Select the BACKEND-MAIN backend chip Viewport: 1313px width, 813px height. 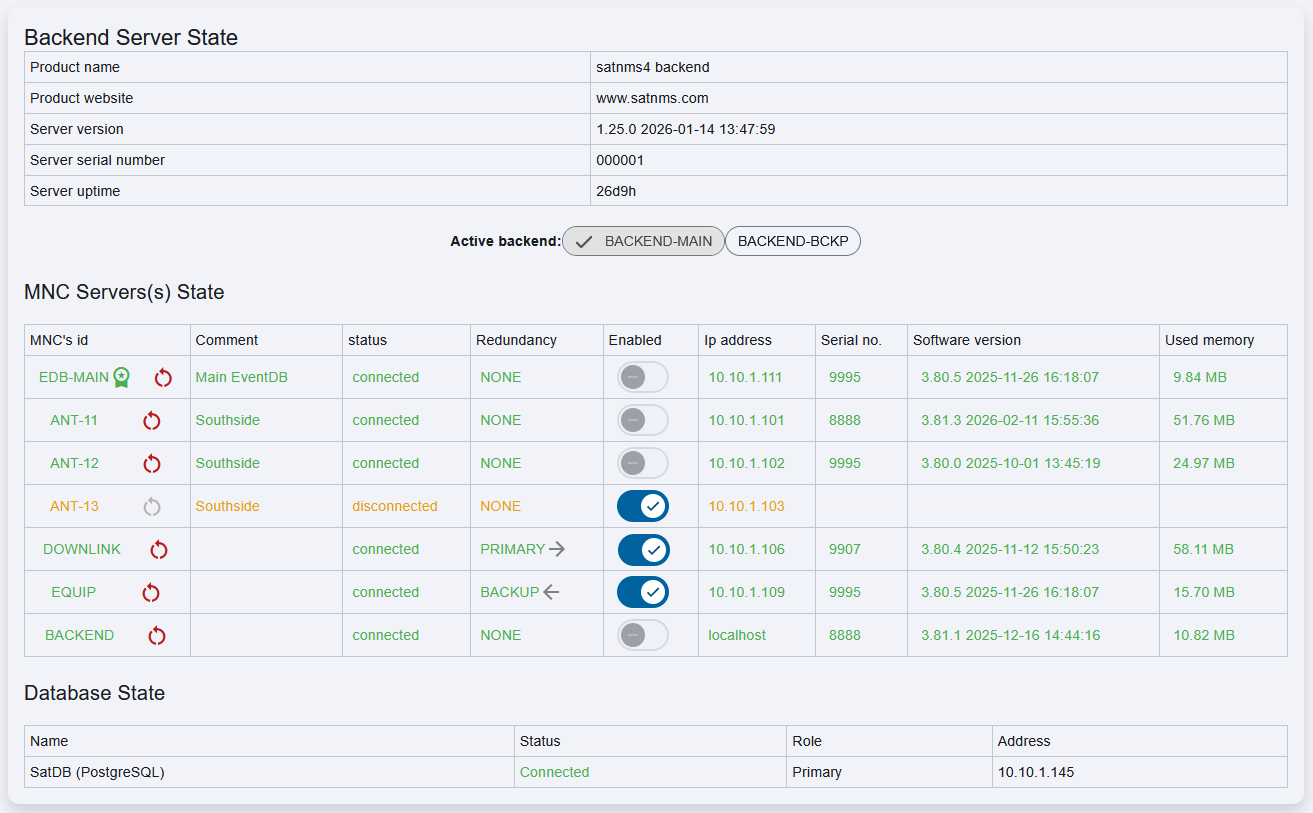click(643, 241)
